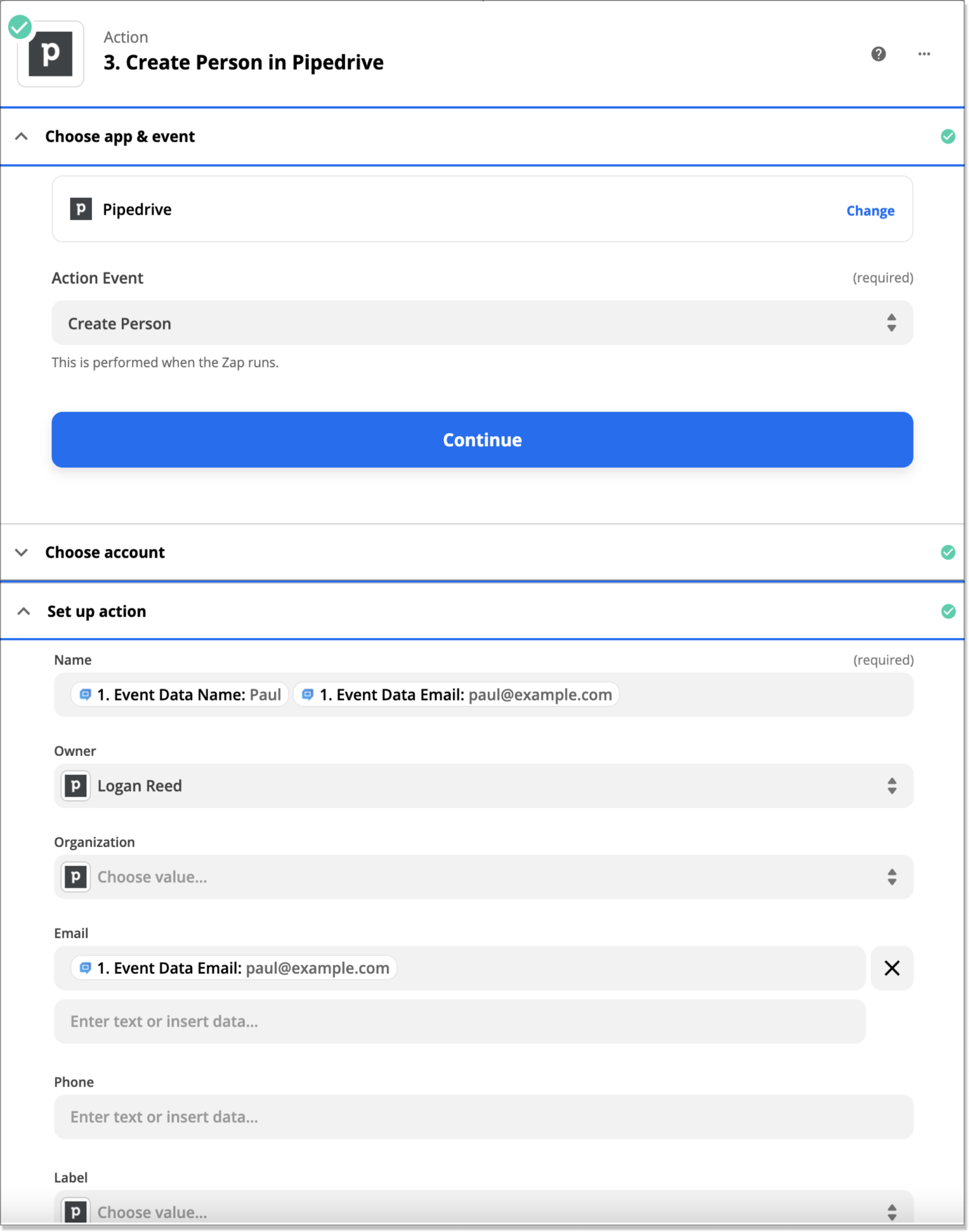Click the Change link for Pipedrive app
Viewport: 969px width, 1232px height.
coord(870,210)
